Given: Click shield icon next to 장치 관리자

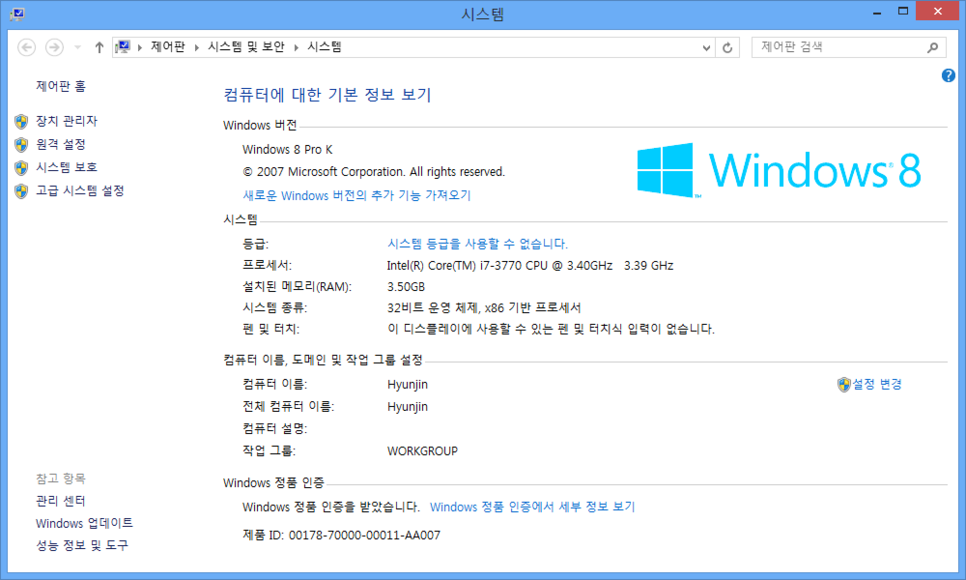Looking at the screenshot, I should [x=22, y=121].
